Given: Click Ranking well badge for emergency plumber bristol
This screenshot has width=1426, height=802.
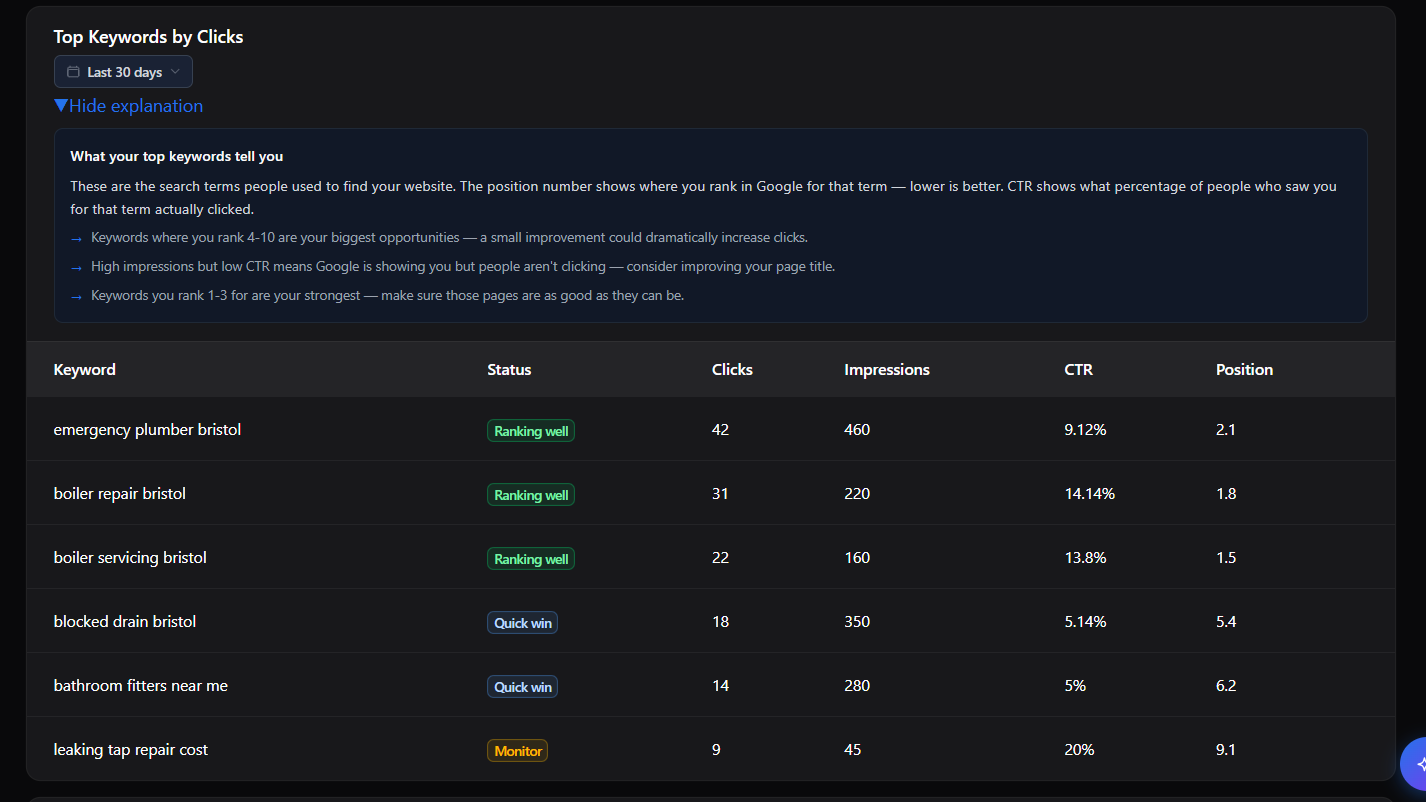Looking at the screenshot, I should coord(531,431).
